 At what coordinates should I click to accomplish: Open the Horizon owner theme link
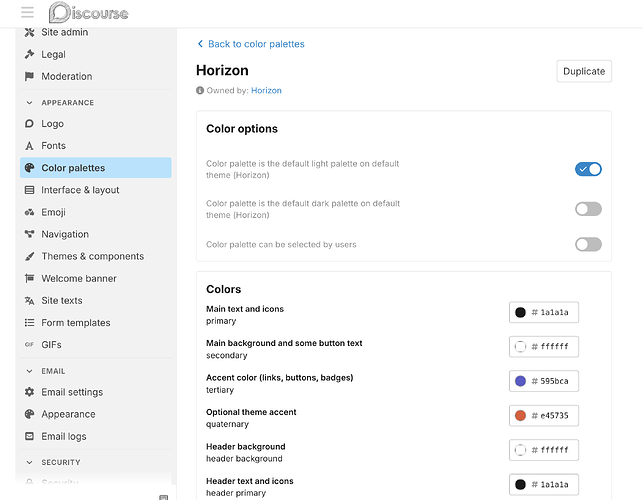pos(266,90)
